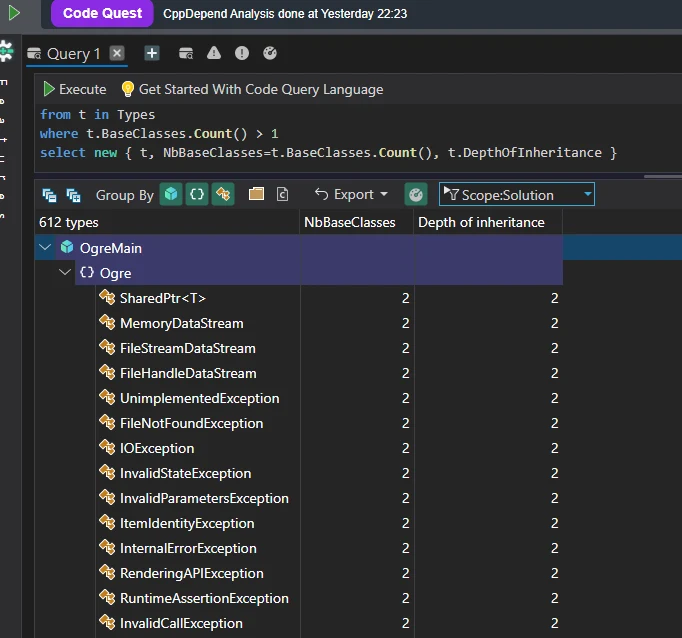Click the folder icon in results toolbar
The image size is (682, 638).
tap(256, 194)
